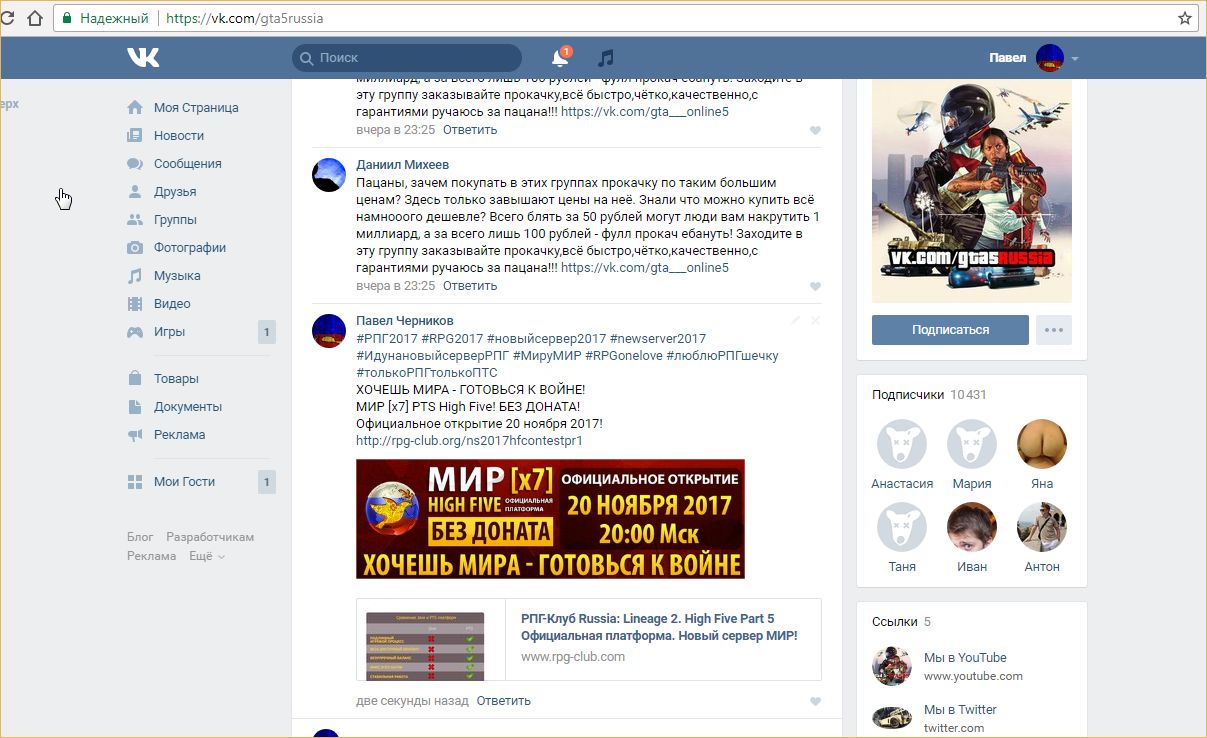Open Мы в Twitter link

pyautogui.click(x=960, y=710)
